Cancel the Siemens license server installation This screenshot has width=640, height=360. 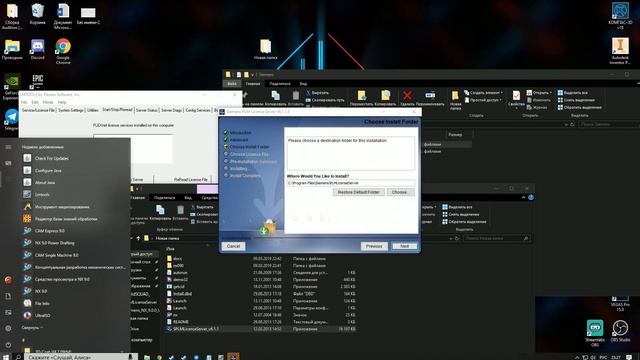(x=233, y=246)
